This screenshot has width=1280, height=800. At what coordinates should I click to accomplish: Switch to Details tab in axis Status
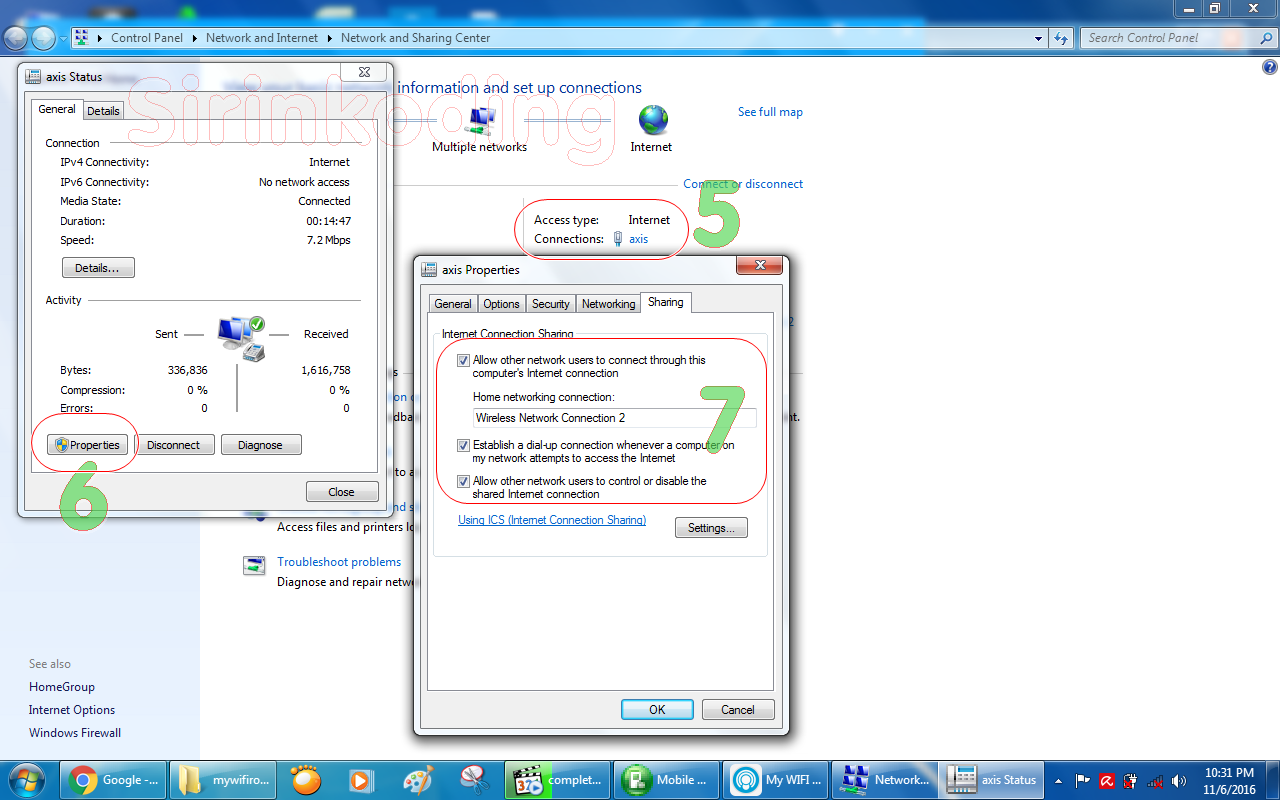click(103, 111)
